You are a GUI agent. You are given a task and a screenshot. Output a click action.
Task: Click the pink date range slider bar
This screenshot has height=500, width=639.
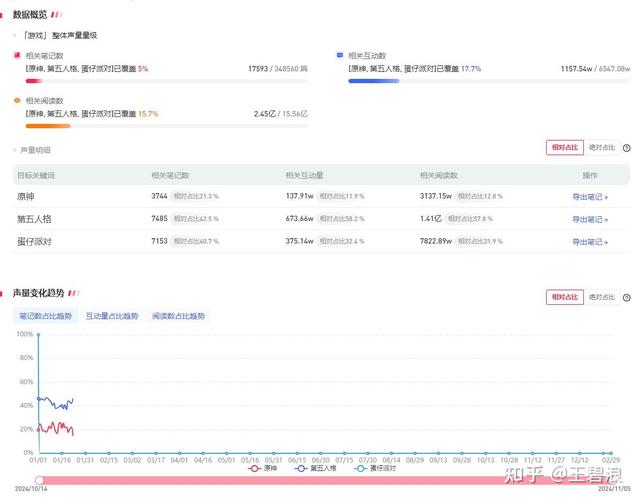tap(320, 481)
